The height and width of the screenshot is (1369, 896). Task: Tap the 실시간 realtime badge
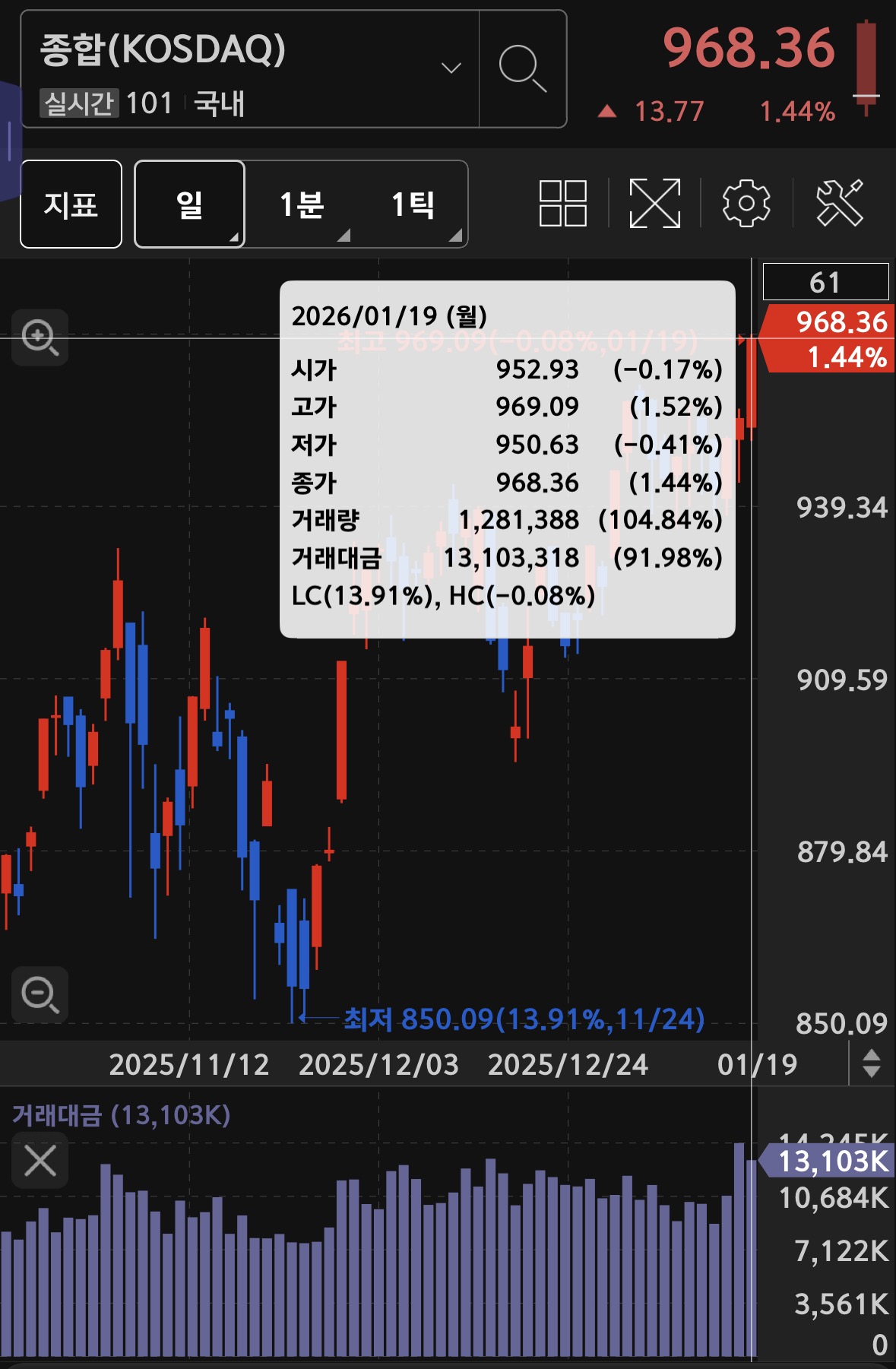click(79, 103)
